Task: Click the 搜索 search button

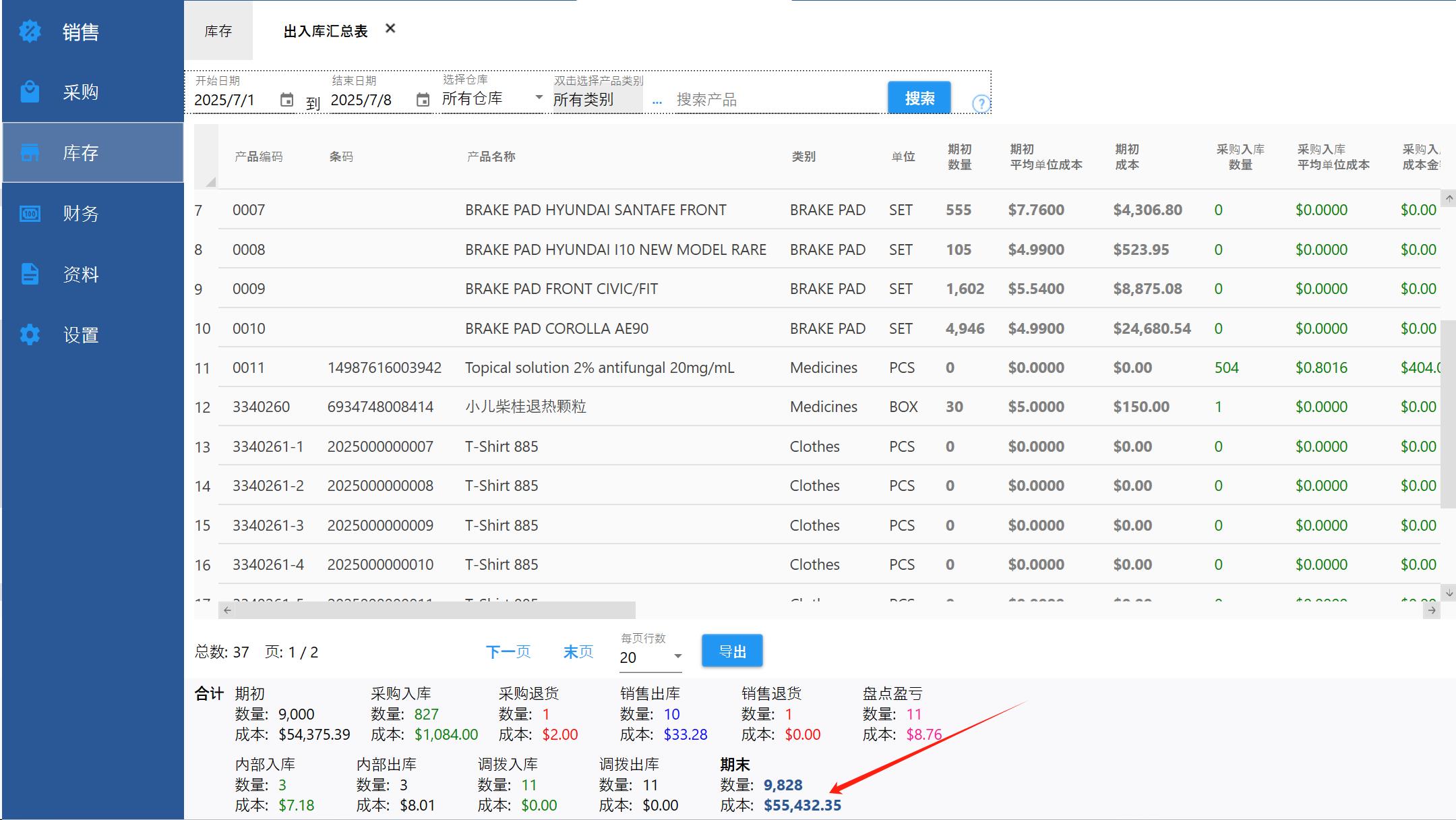Action: click(919, 98)
